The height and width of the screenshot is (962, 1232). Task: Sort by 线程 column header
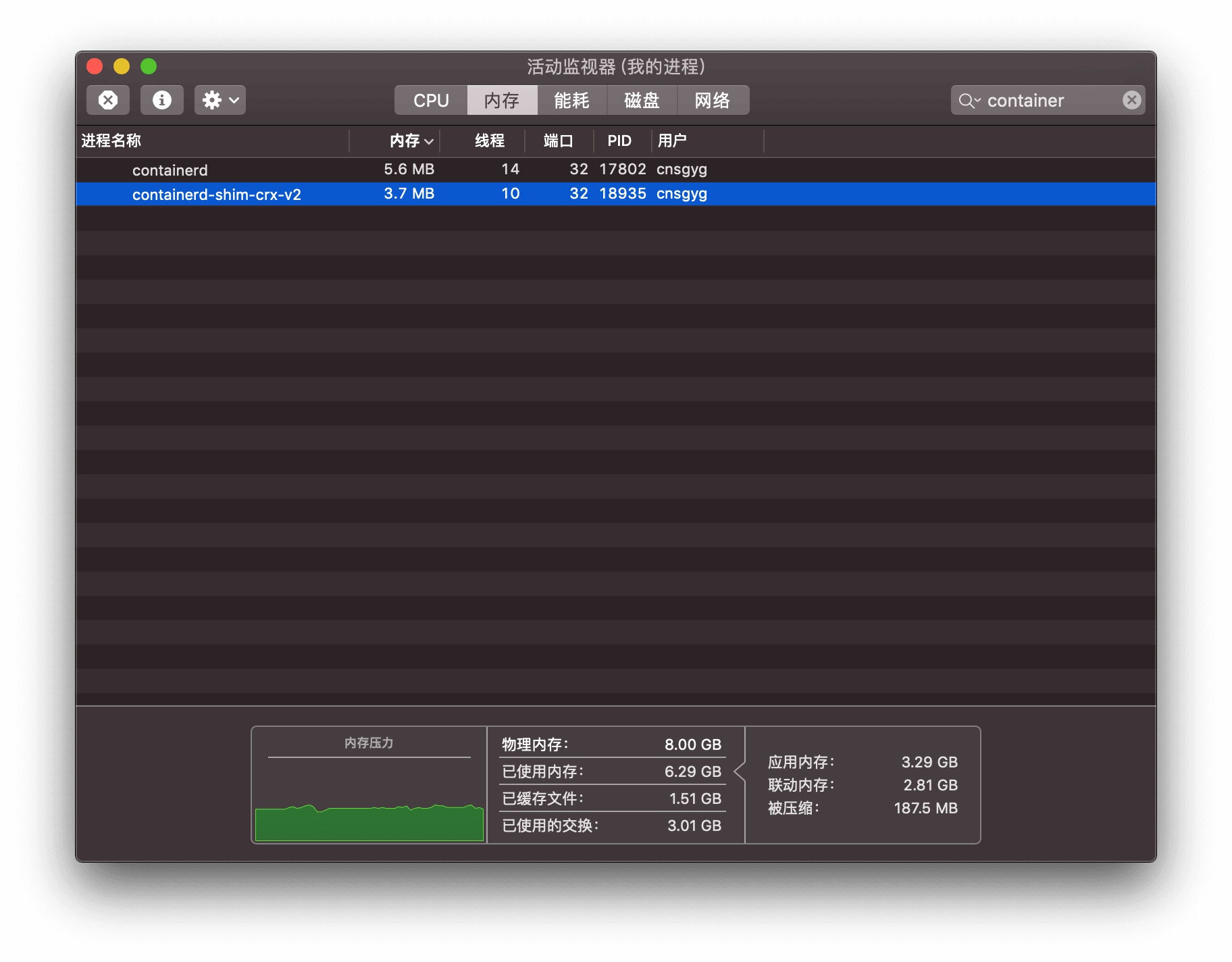pyautogui.click(x=482, y=141)
